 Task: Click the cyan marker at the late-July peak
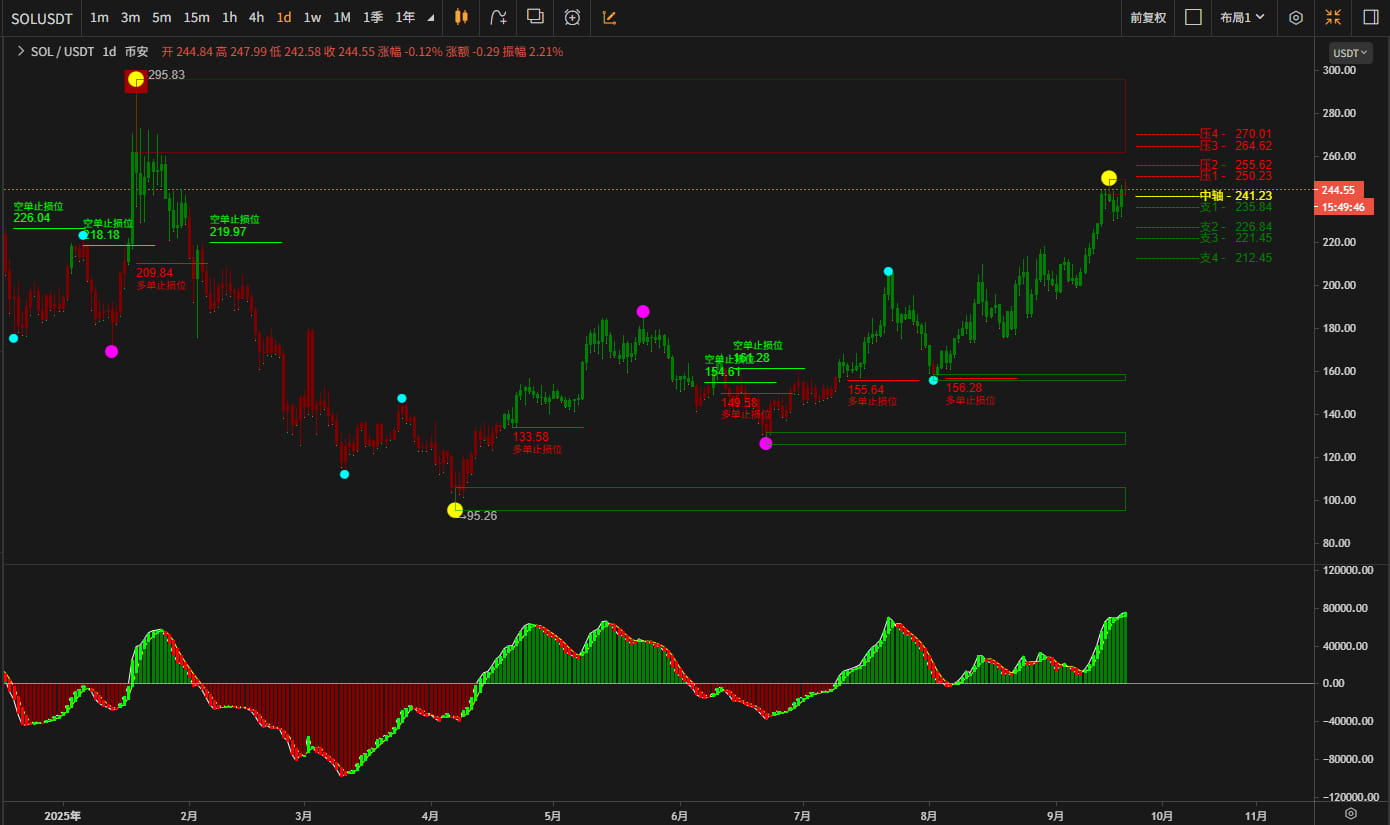coord(888,271)
